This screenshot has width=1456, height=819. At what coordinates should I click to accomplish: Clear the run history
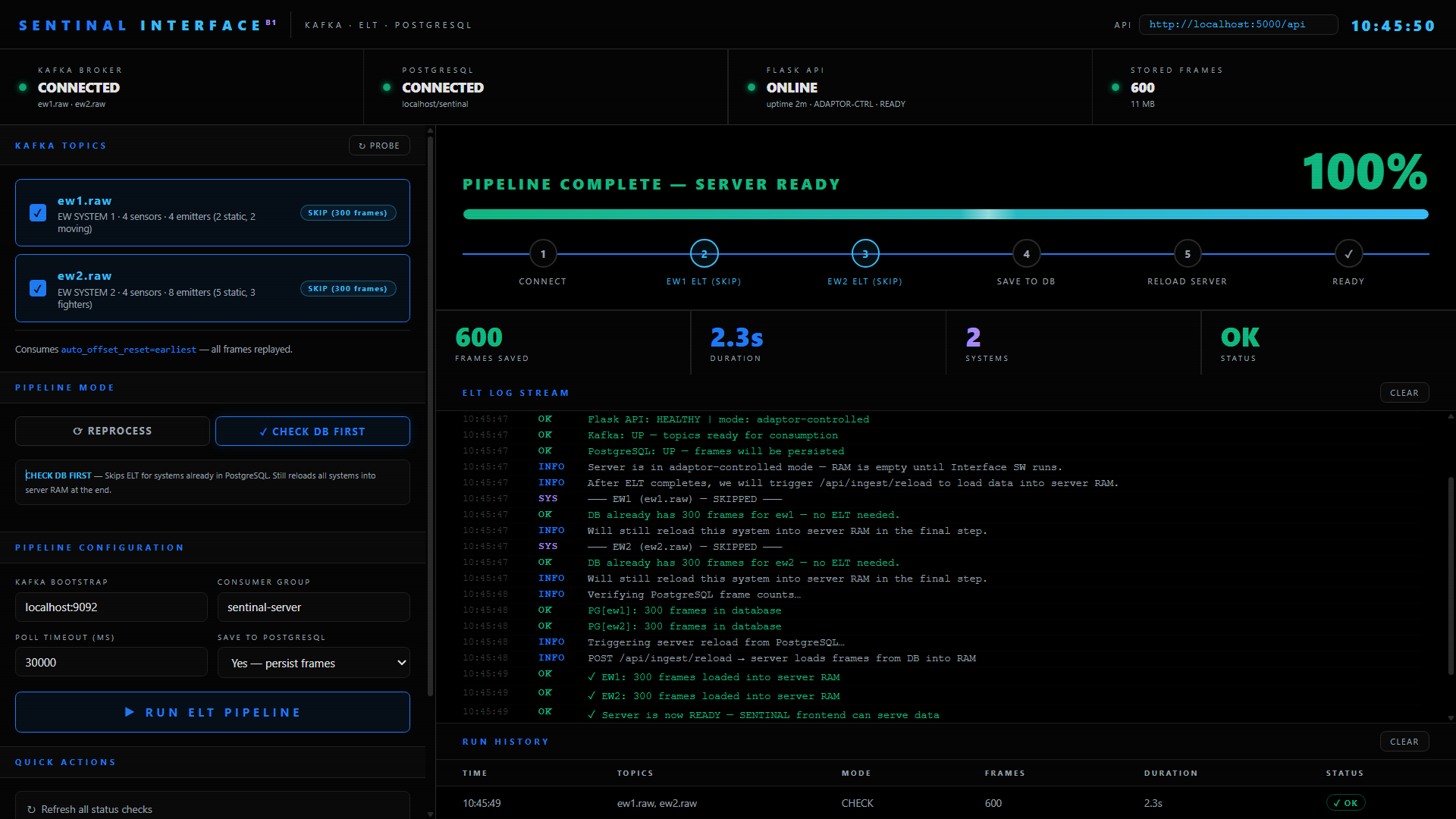pos(1404,742)
